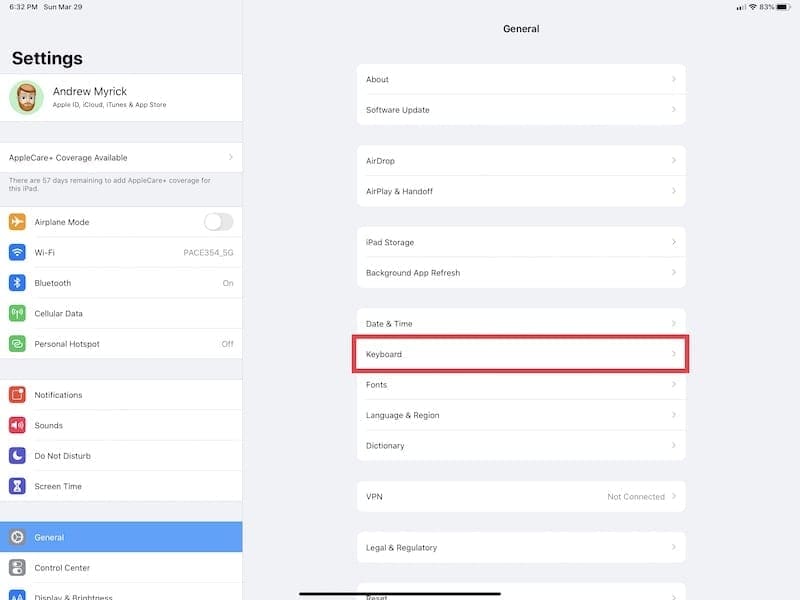
Task: Open AirPlay & Handoff settings
Action: tap(521, 191)
